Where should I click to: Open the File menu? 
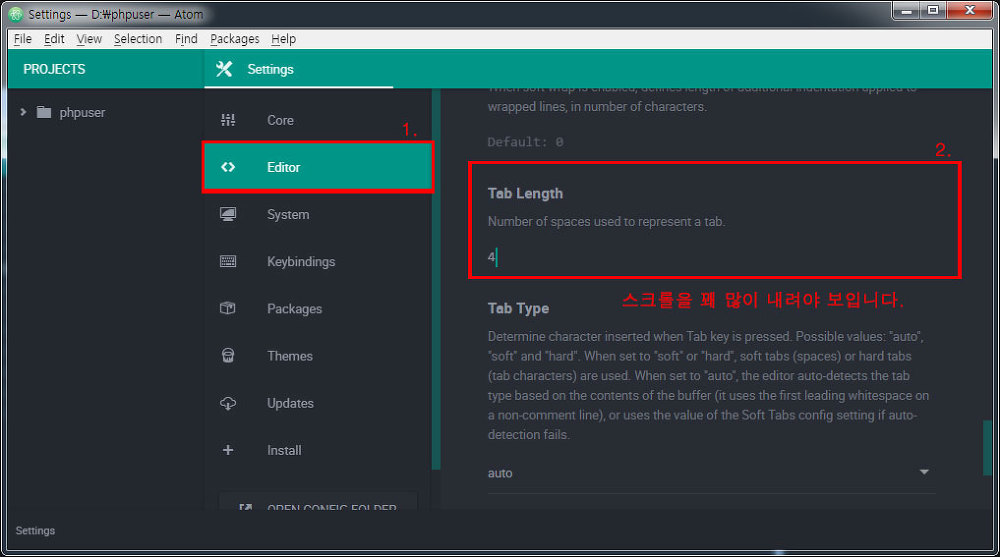22,39
